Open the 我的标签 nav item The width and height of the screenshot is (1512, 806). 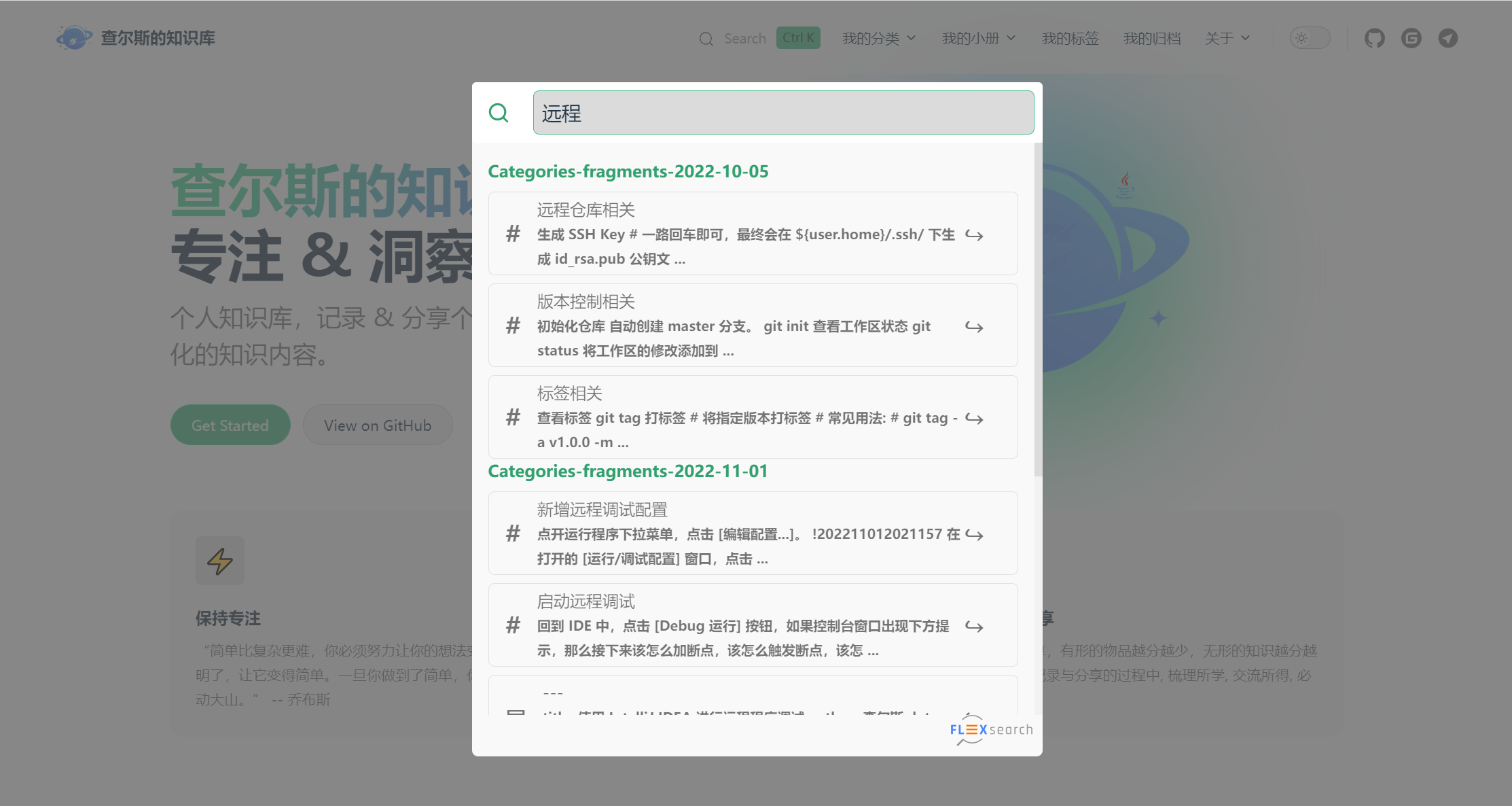(1070, 38)
